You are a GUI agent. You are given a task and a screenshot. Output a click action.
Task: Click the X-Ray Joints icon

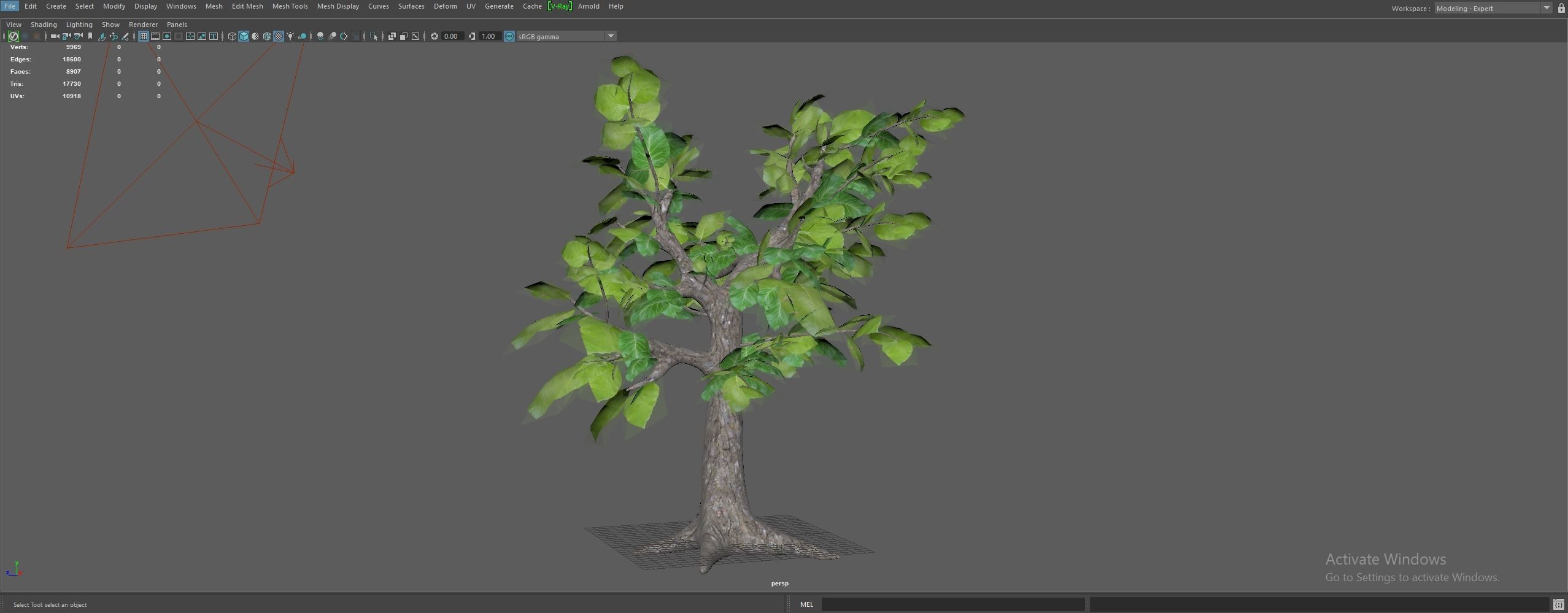tap(415, 36)
